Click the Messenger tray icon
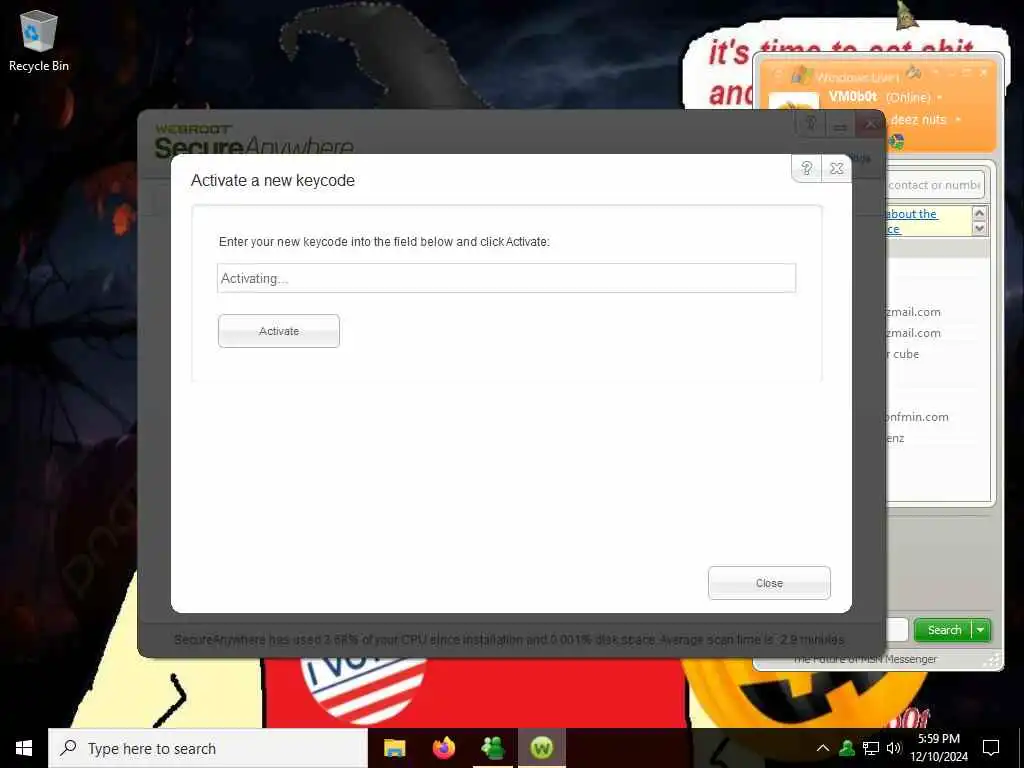Screen dimensions: 1024x768 (x=847, y=748)
